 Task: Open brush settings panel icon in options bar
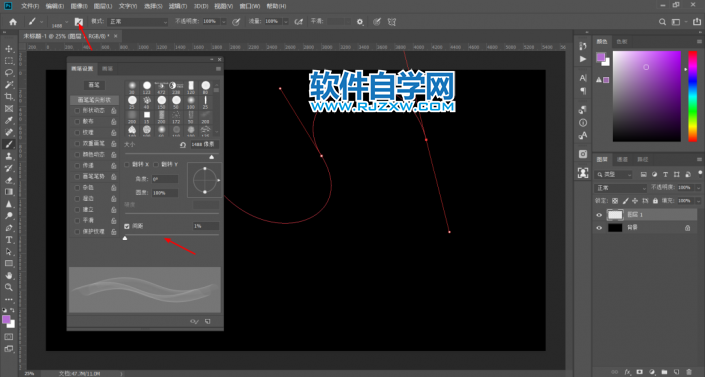click(79, 22)
